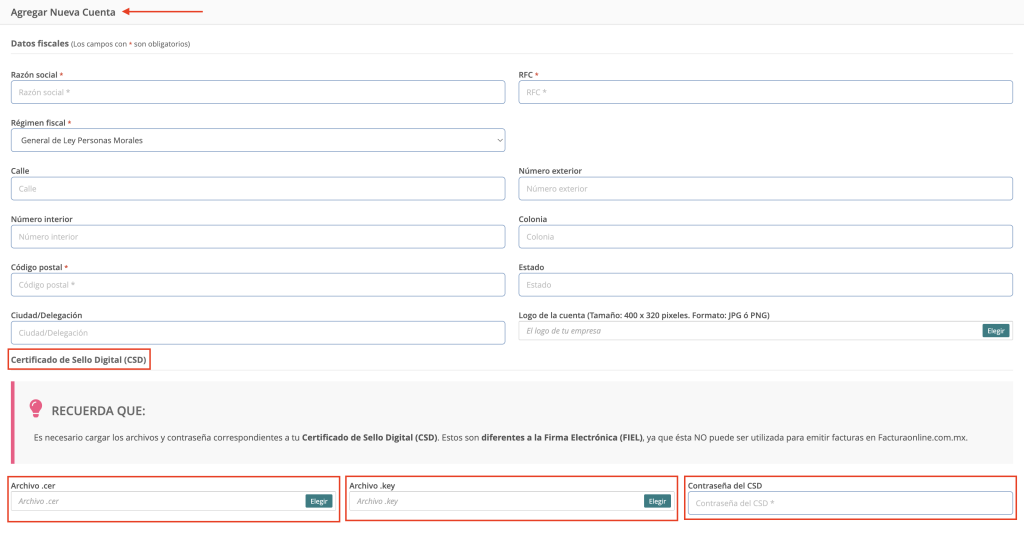Screen dimensions: 1024x533
Task: Click the lightbulb reminder icon
Action: click(36, 408)
